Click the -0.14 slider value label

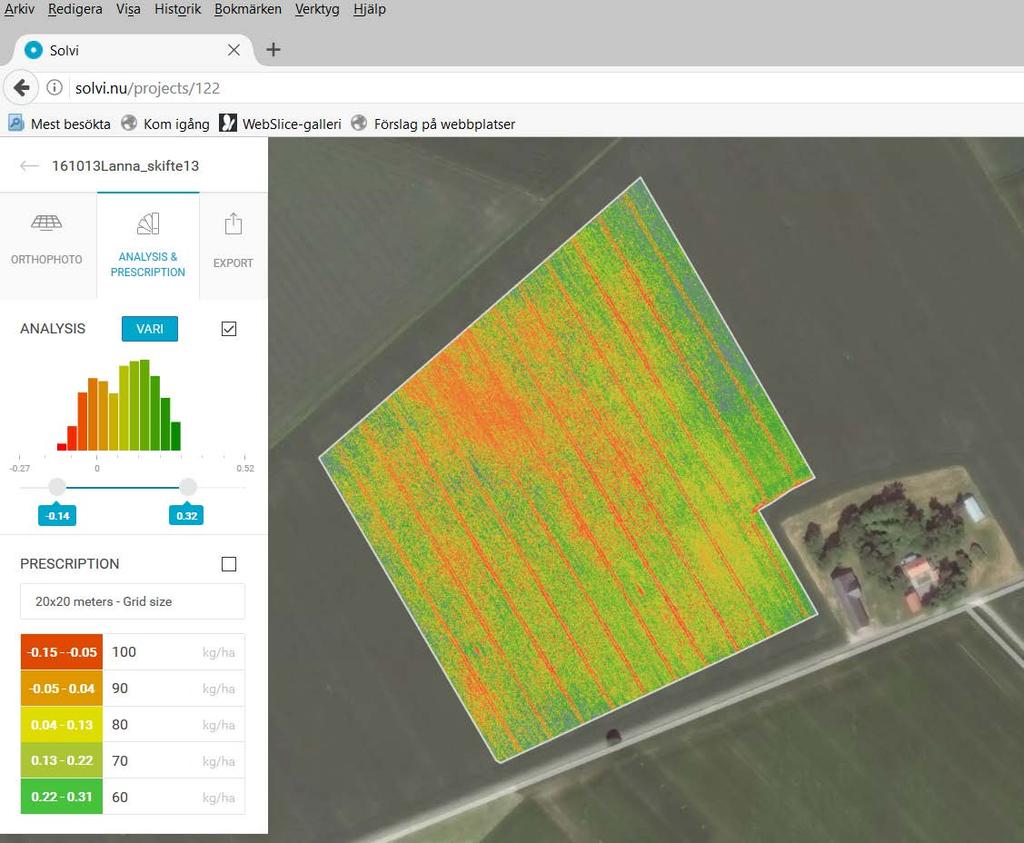(x=57, y=515)
